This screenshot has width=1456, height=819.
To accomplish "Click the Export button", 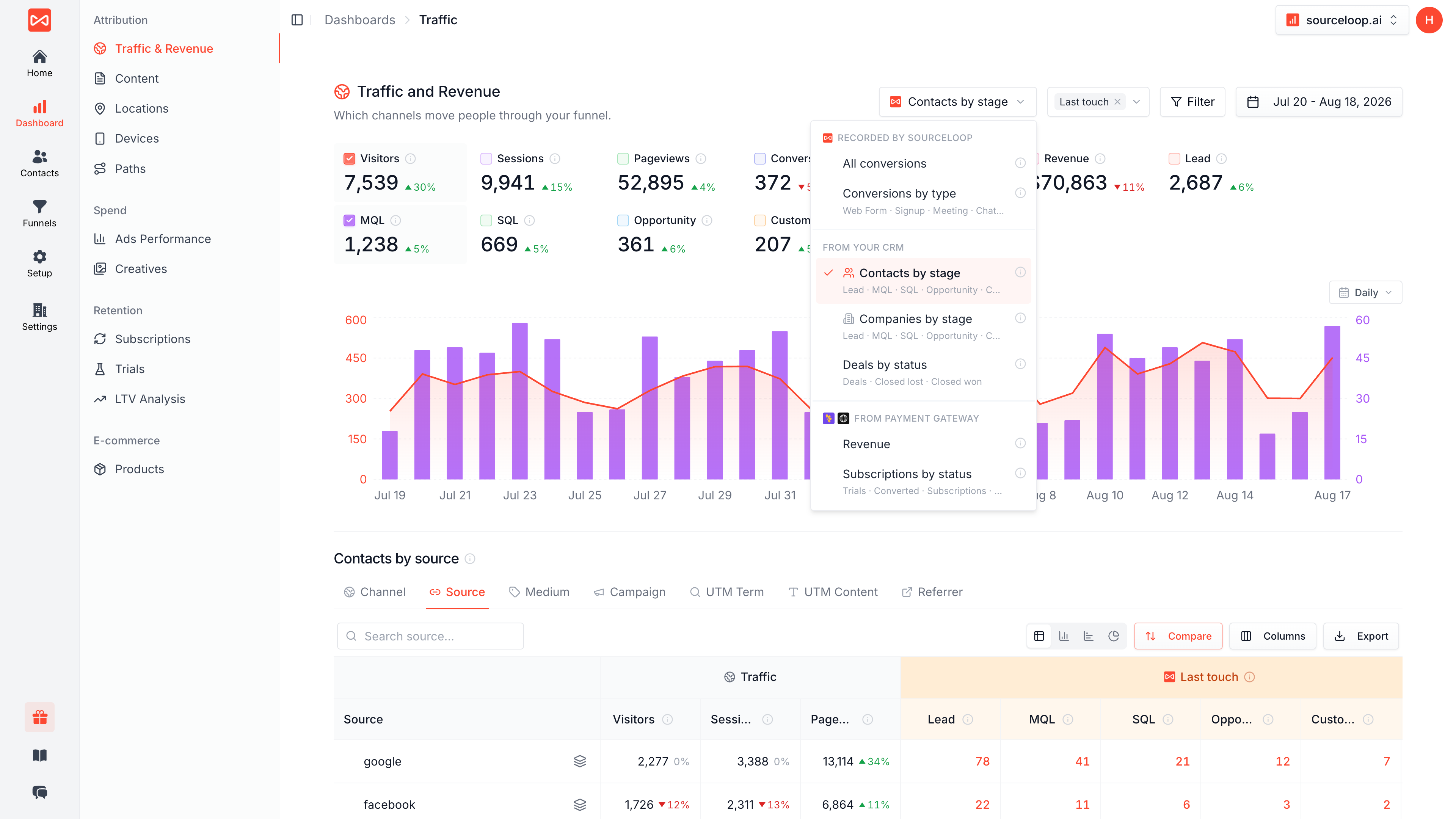I will coord(1361,636).
